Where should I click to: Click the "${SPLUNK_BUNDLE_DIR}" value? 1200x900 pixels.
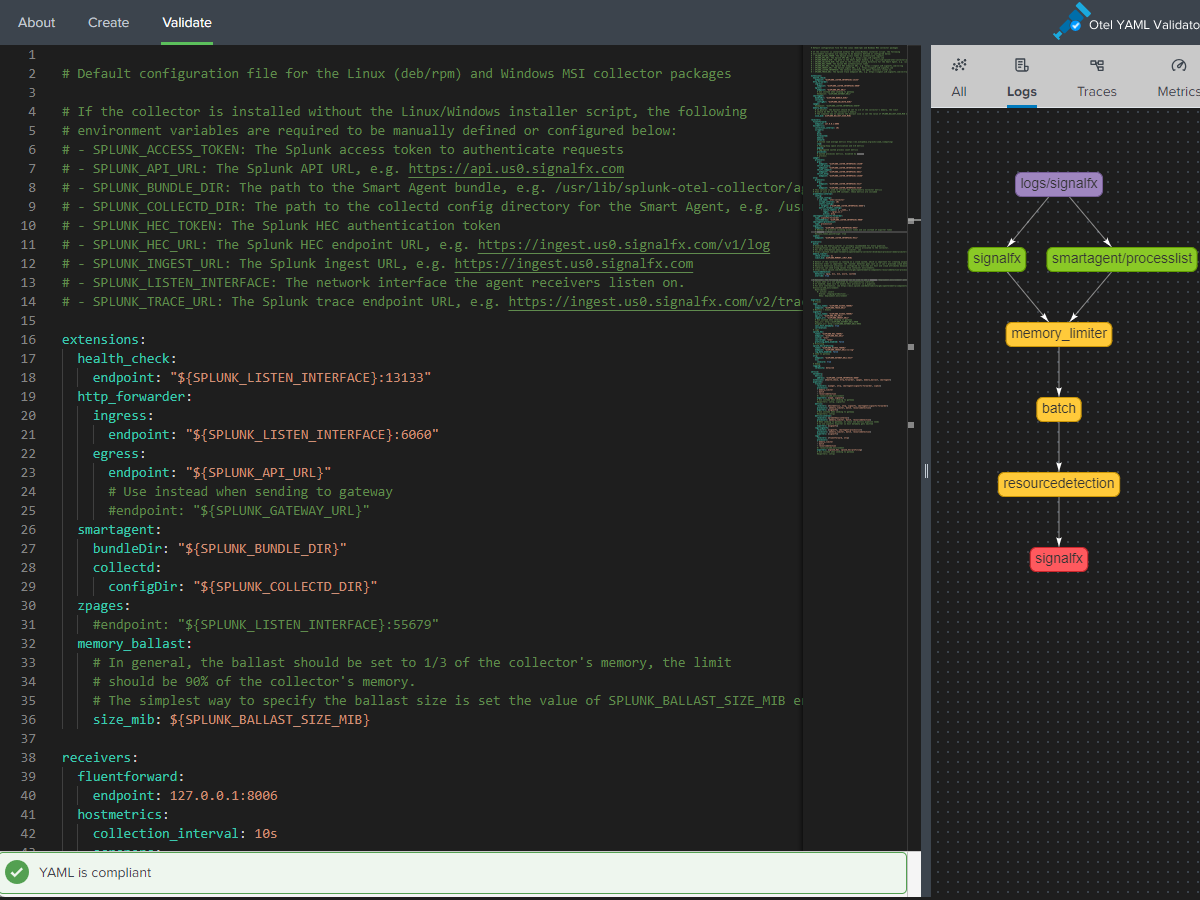click(x=262, y=549)
